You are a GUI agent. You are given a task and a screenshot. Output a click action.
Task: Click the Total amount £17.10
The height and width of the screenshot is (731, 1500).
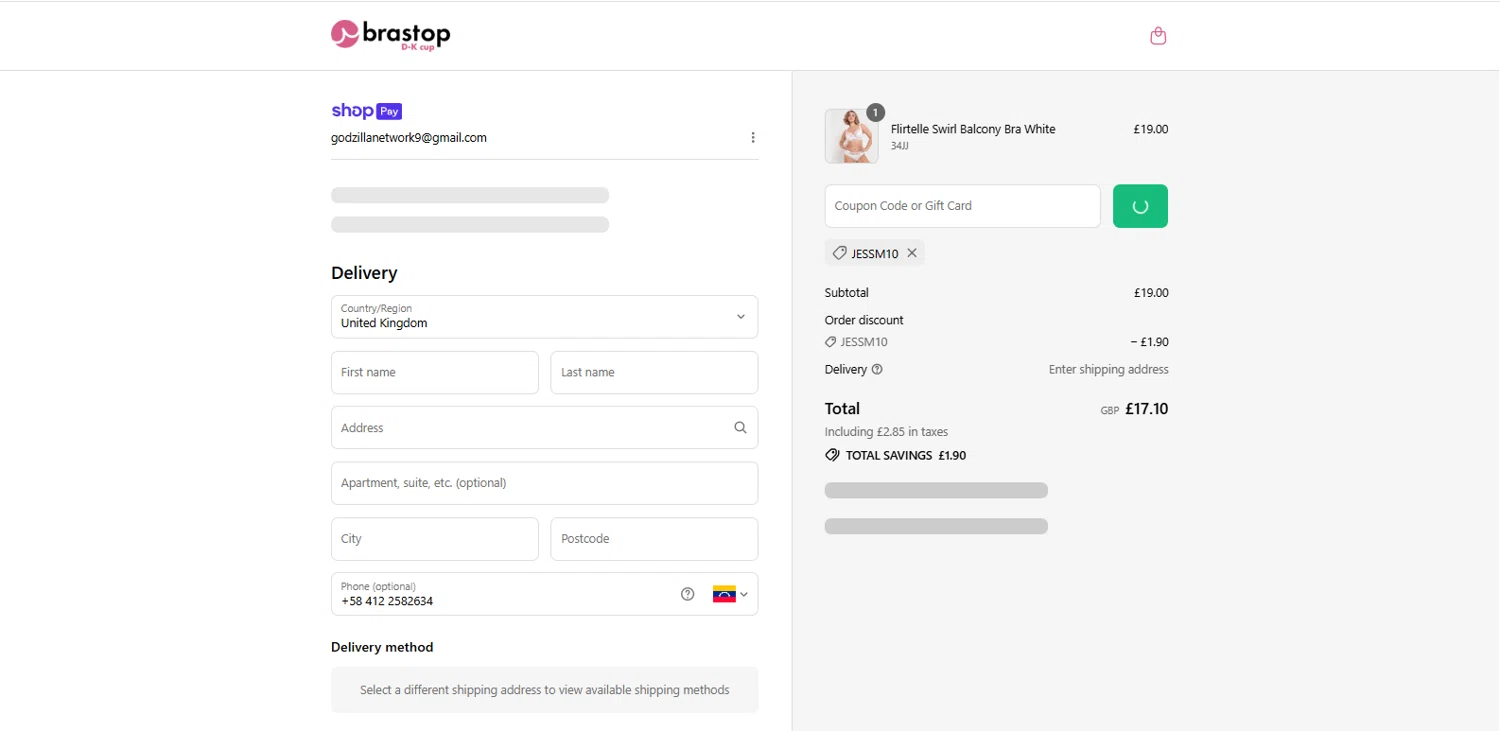1146,409
